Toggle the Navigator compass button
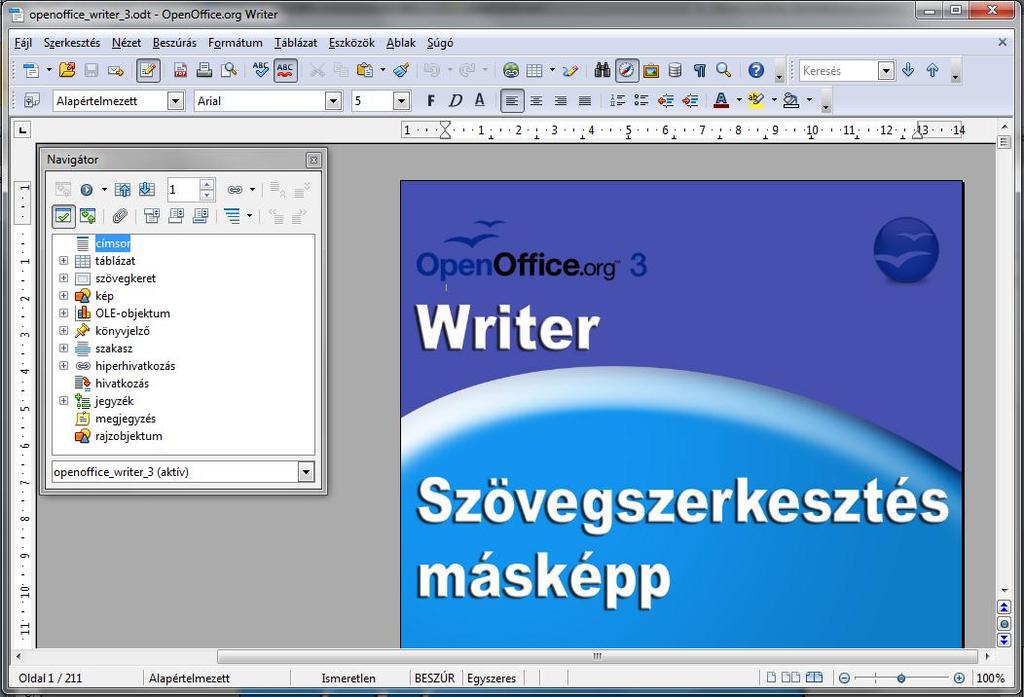1024x697 pixels. [626, 70]
